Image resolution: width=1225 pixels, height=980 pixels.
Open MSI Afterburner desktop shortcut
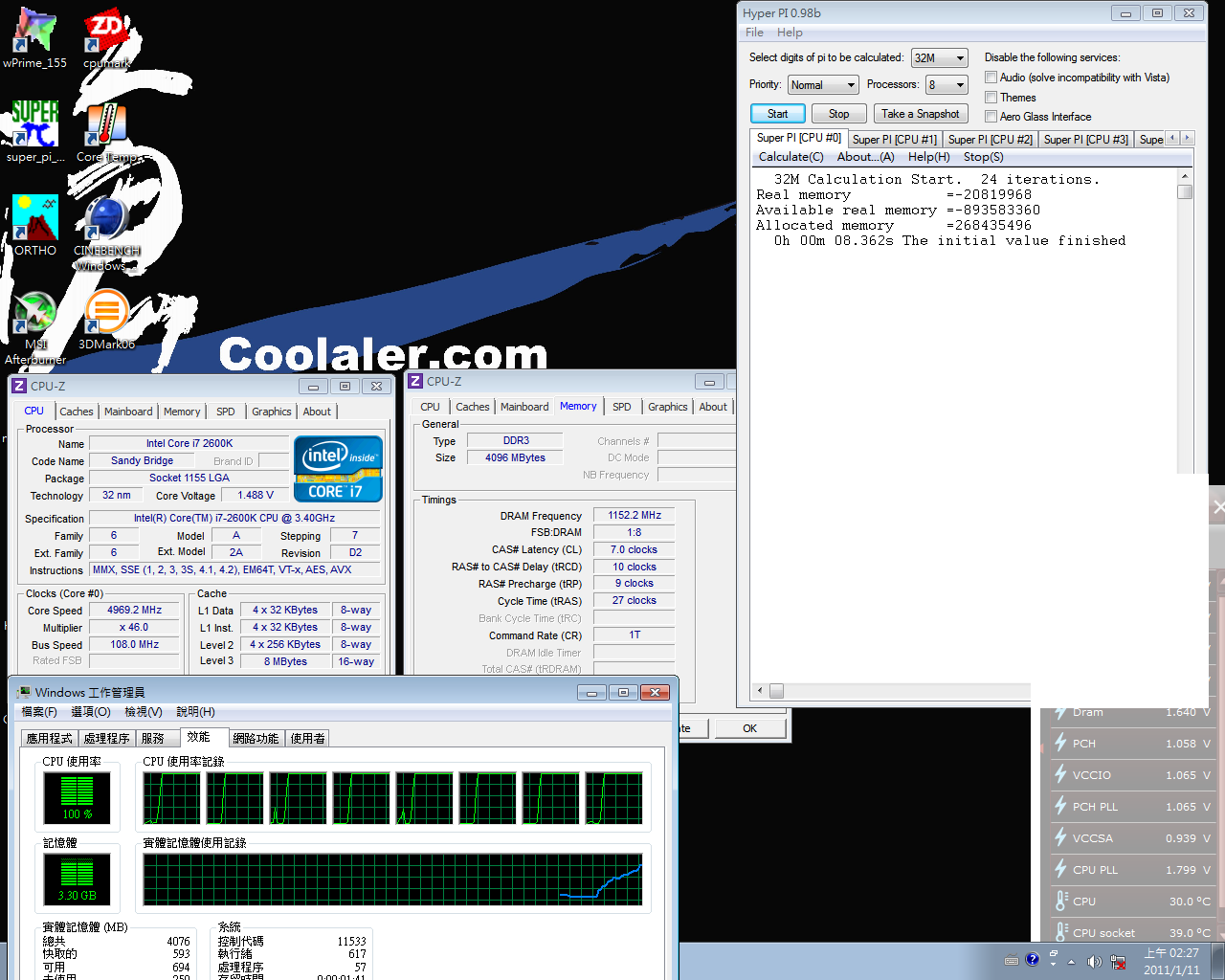click(x=35, y=327)
